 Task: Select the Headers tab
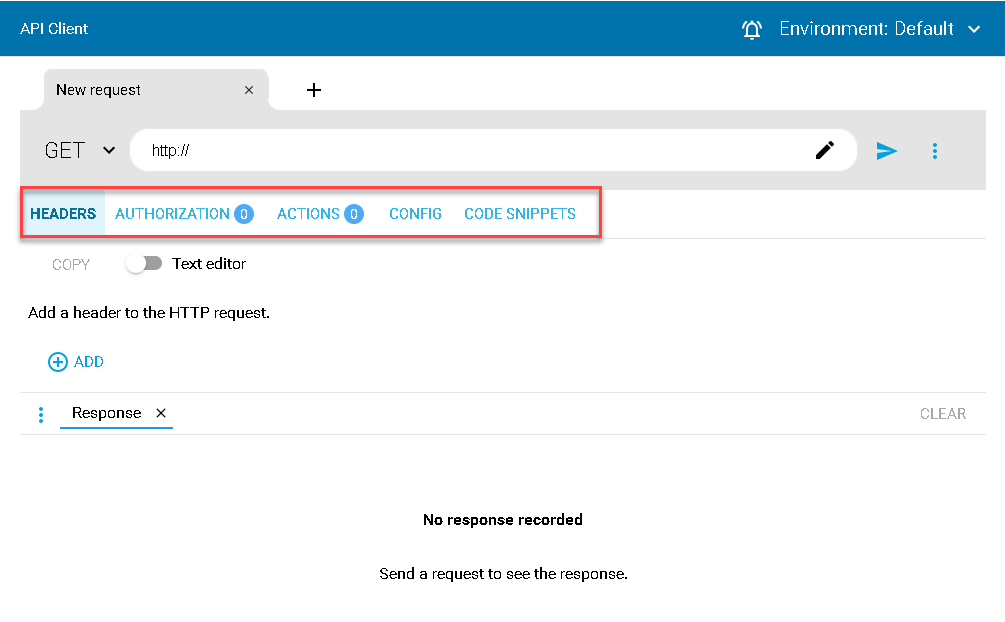point(63,214)
